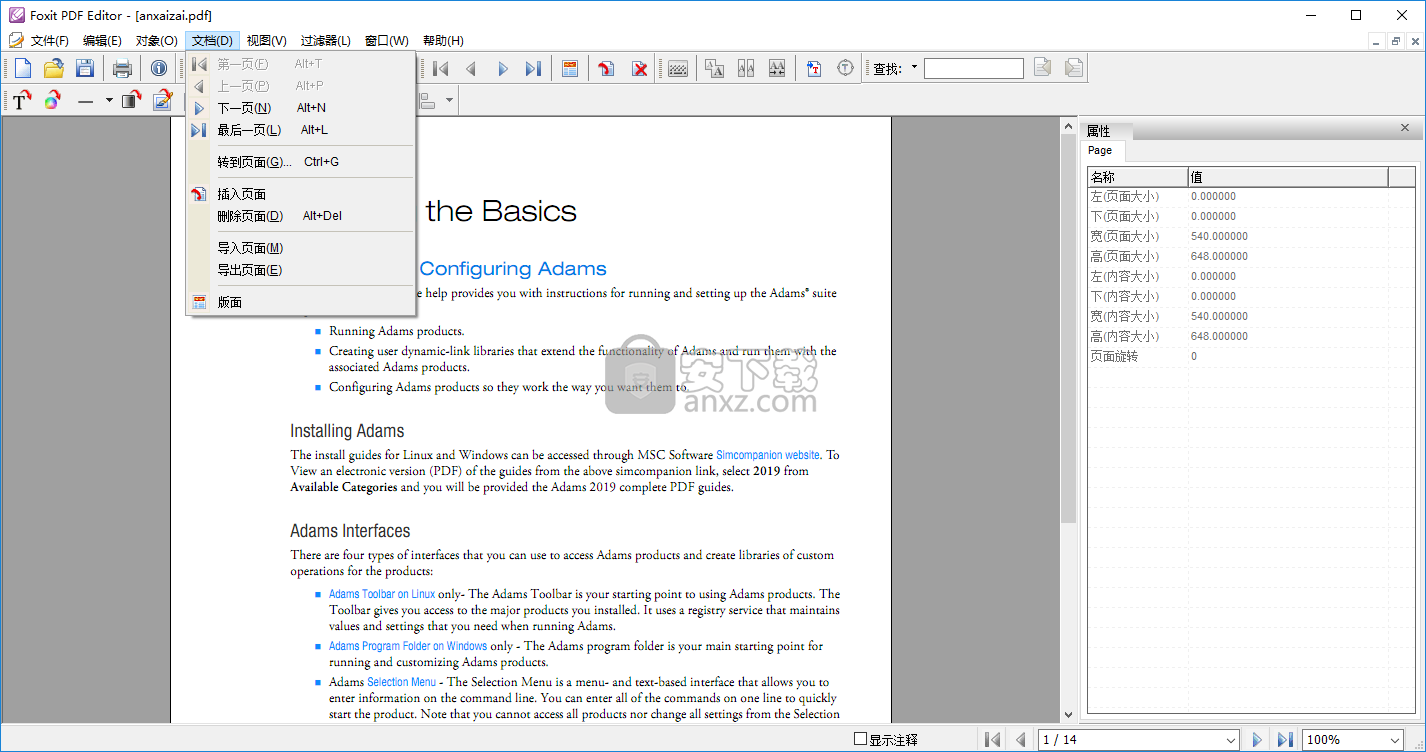Click last page arrow in status bar

click(1285, 740)
